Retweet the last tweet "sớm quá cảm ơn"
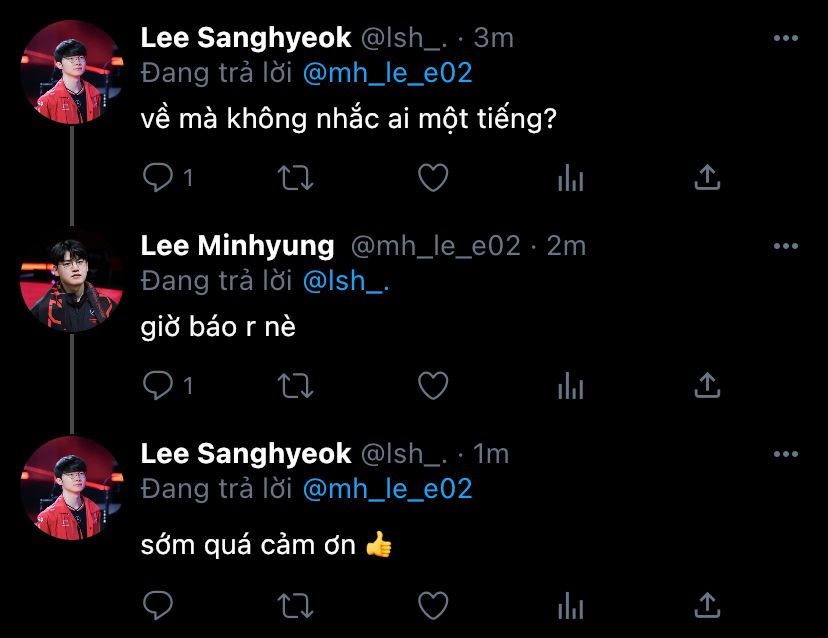 (295, 604)
